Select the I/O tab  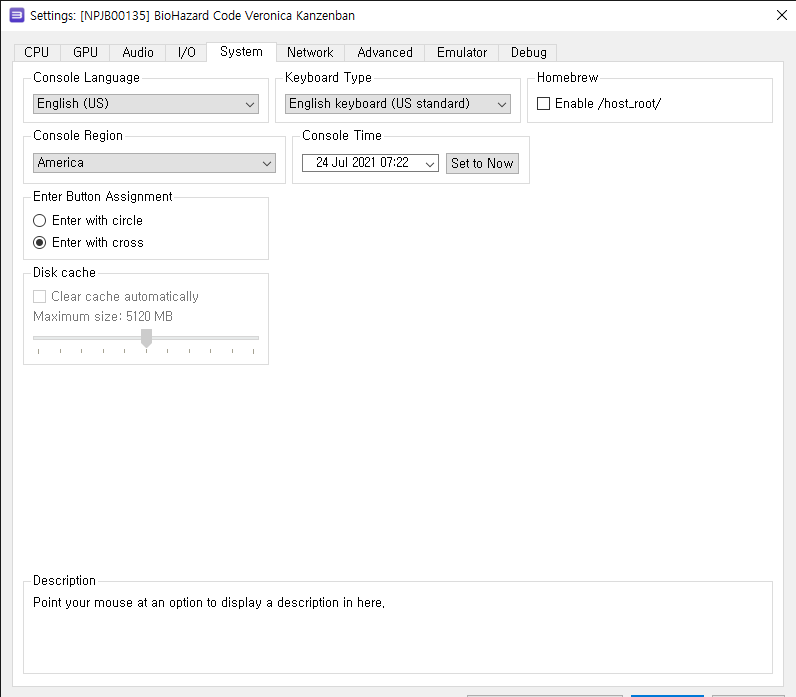tap(186, 52)
